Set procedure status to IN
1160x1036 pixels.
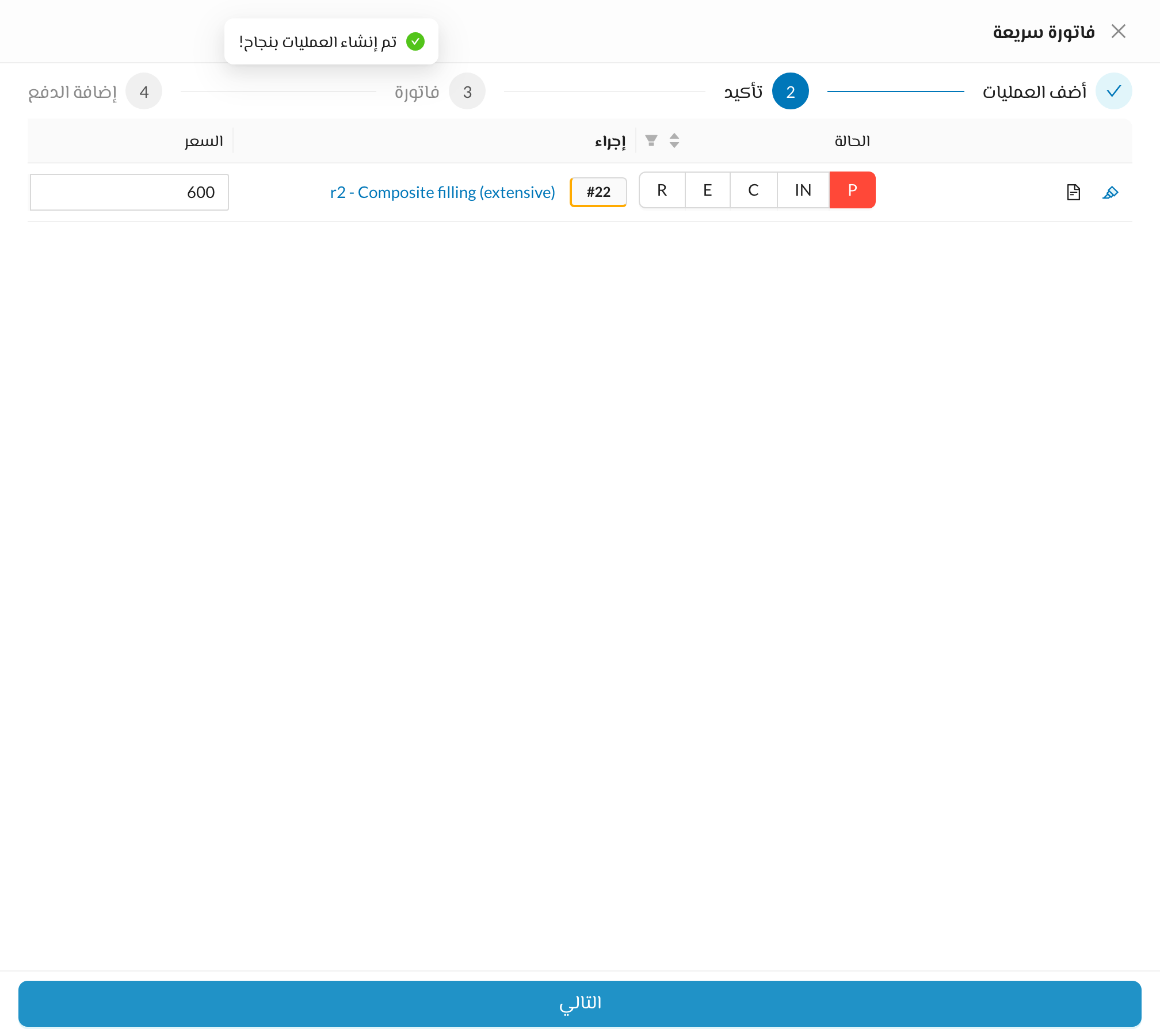(803, 190)
